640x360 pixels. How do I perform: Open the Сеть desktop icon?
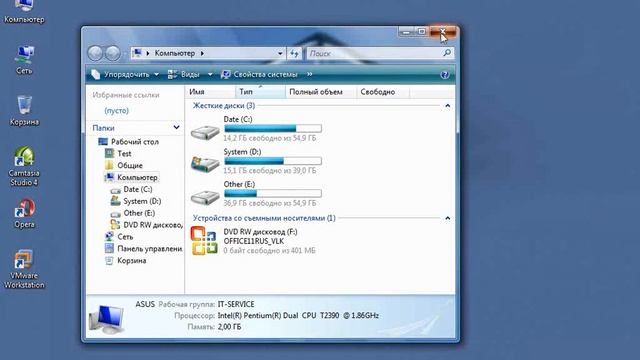(24, 60)
